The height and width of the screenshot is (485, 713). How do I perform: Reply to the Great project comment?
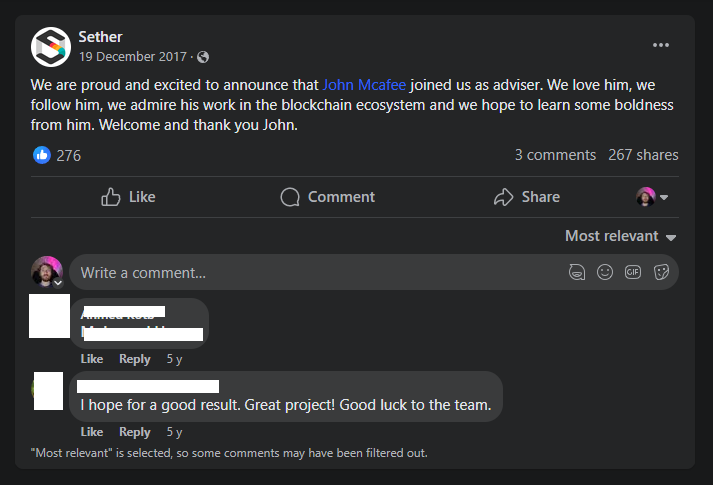pyautogui.click(x=134, y=432)
